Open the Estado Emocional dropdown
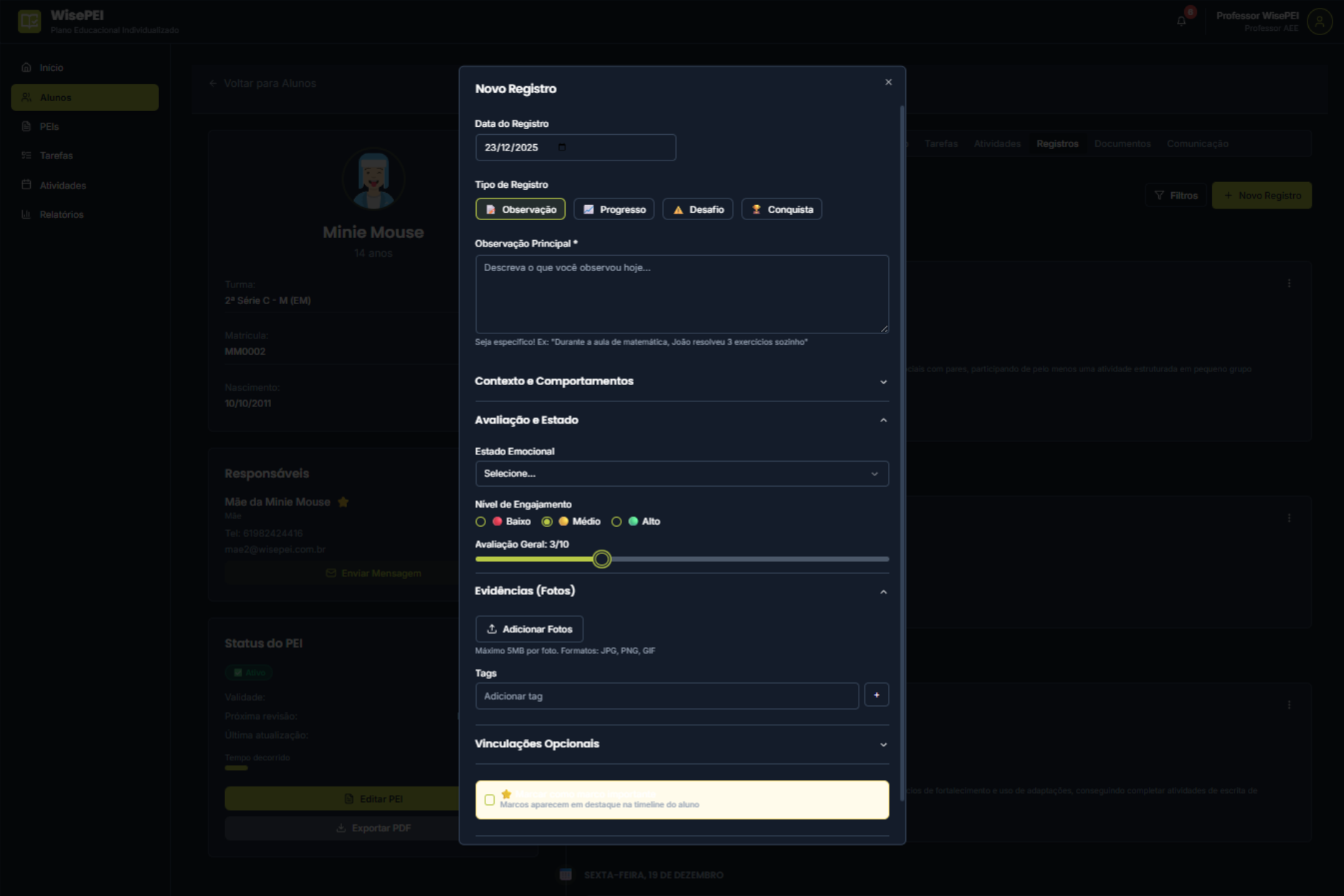1344x896 pixels. coord(681,474)
